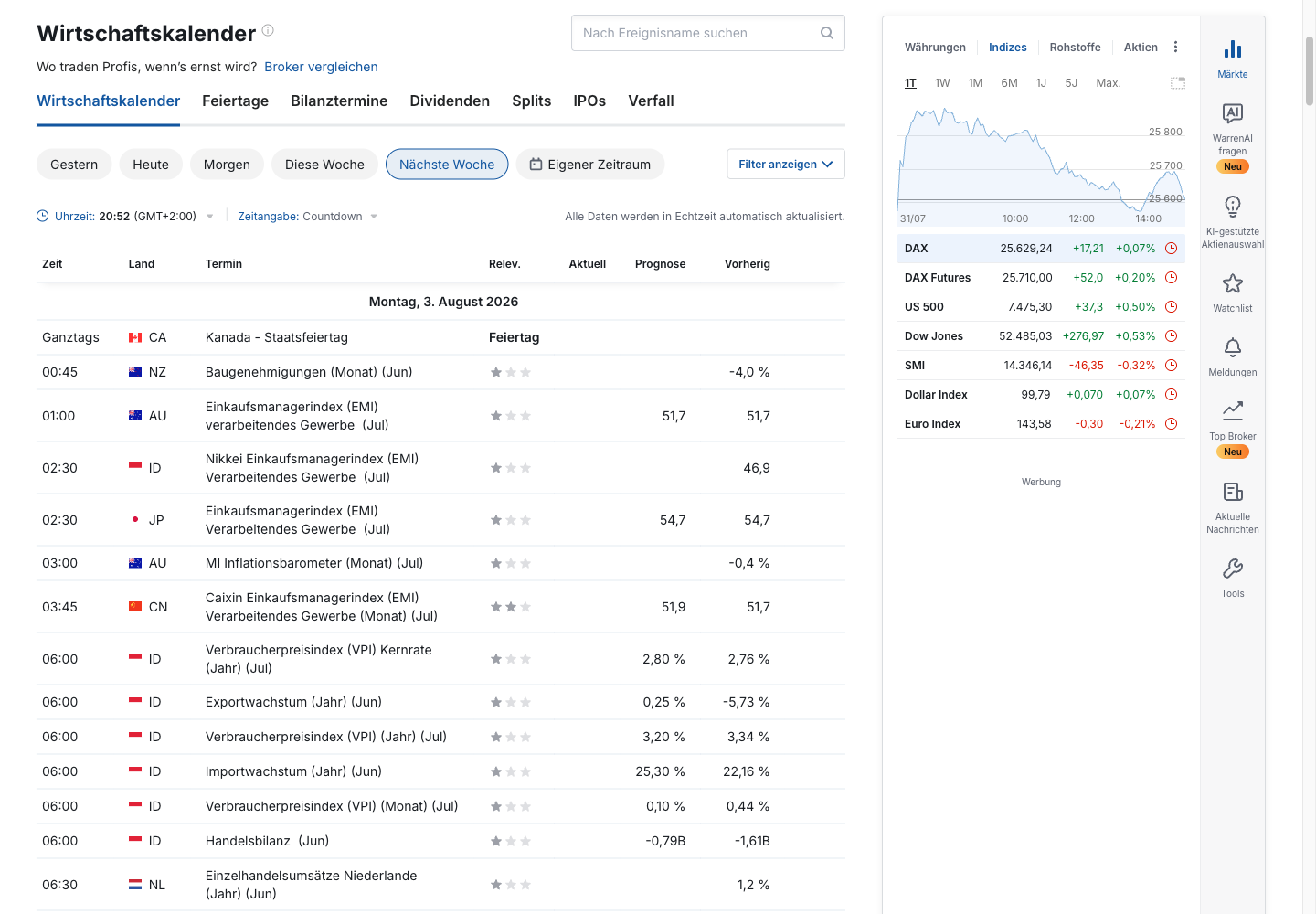The height and width of the screenshot is (914, 1316).
Task: Select the Heute date filter
Action: 151,165
